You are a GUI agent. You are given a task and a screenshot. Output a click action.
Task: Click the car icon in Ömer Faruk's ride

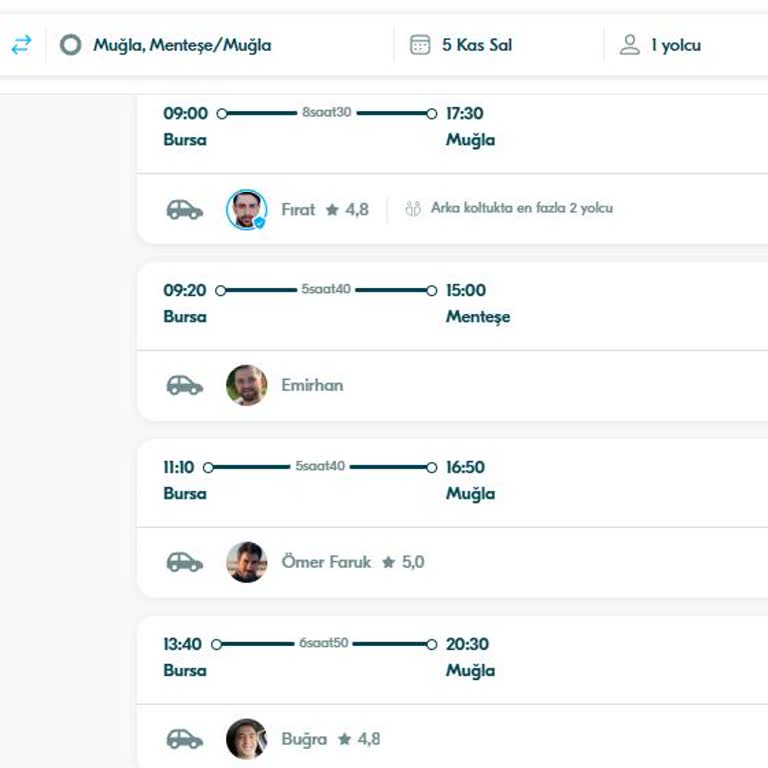coord(184,562)
